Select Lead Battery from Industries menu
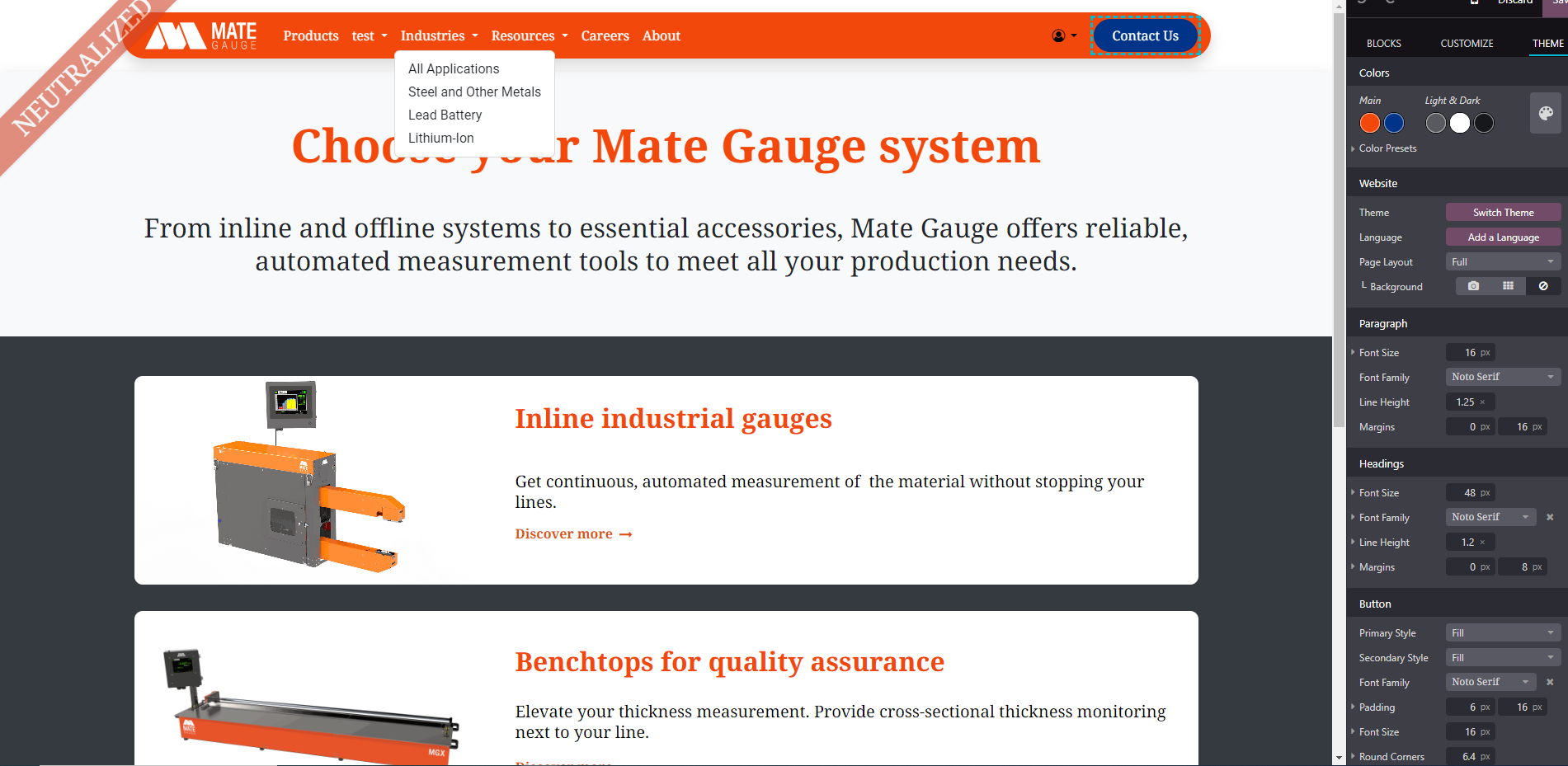The height and width of the screenshot is (766, 1568). click(445, 115)
